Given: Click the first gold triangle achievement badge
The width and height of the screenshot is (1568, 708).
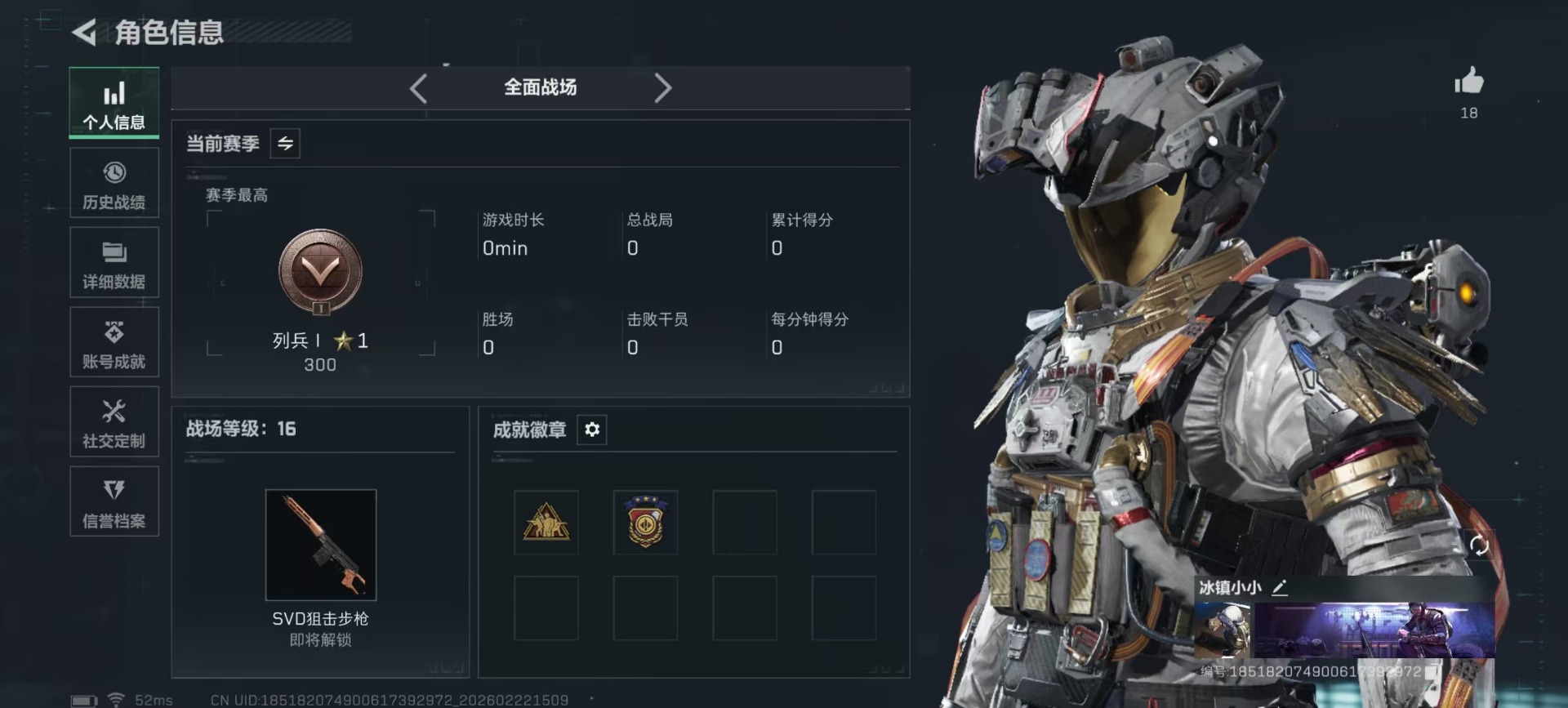Looking at the screenshot, I should (x=546, y=523).
